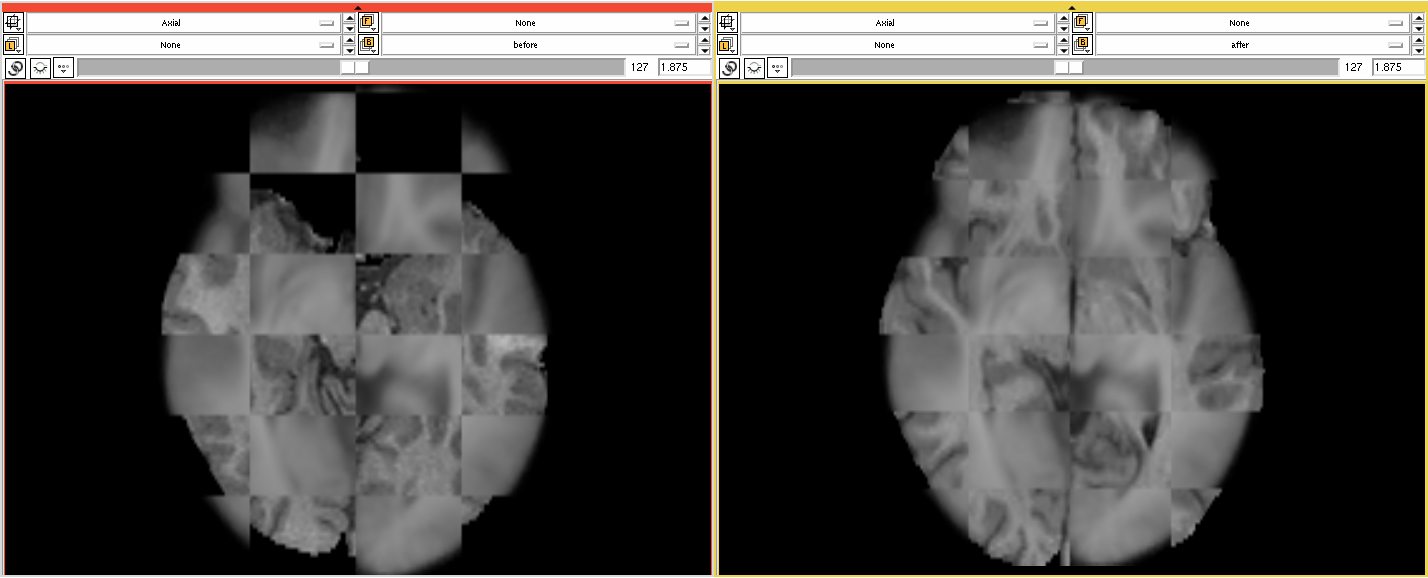Open label layer icon in red viewer
The image size is (1428, 578).
click(x=14, y=45)
